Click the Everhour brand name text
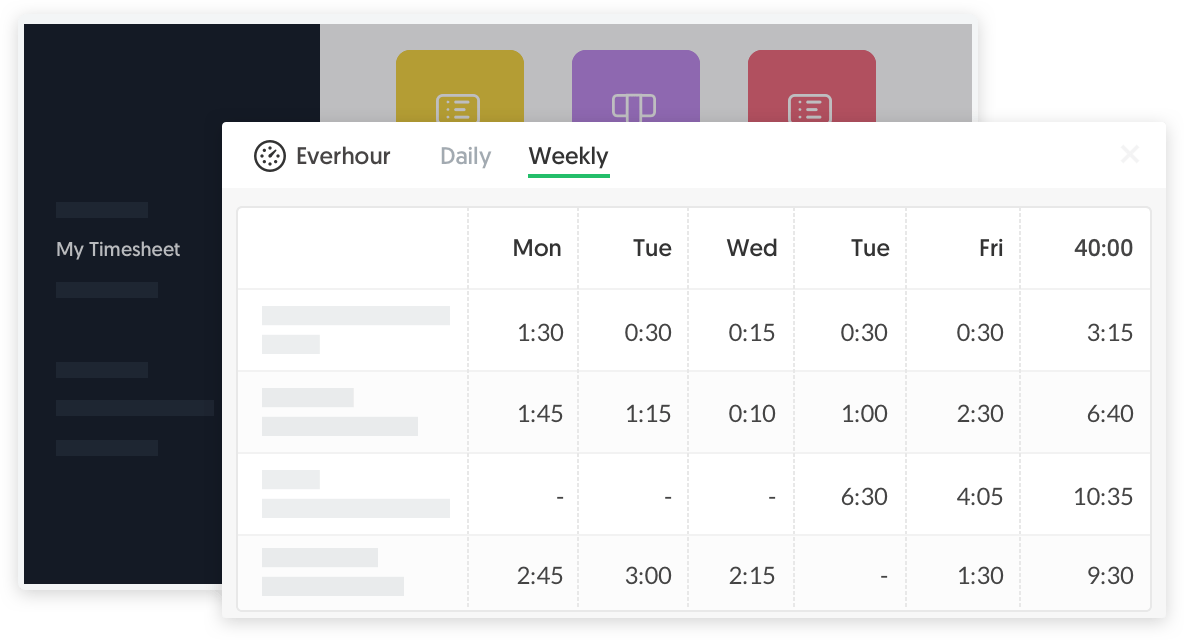 point(345,156)
